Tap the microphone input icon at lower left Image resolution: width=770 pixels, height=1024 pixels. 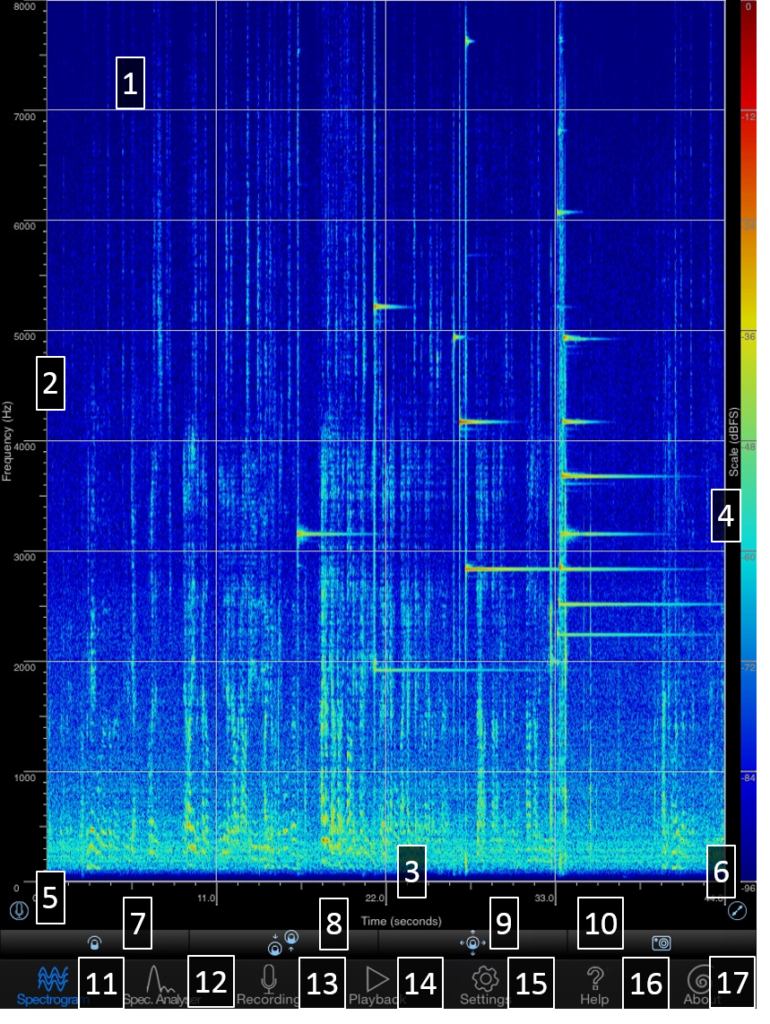click(19, 910)
